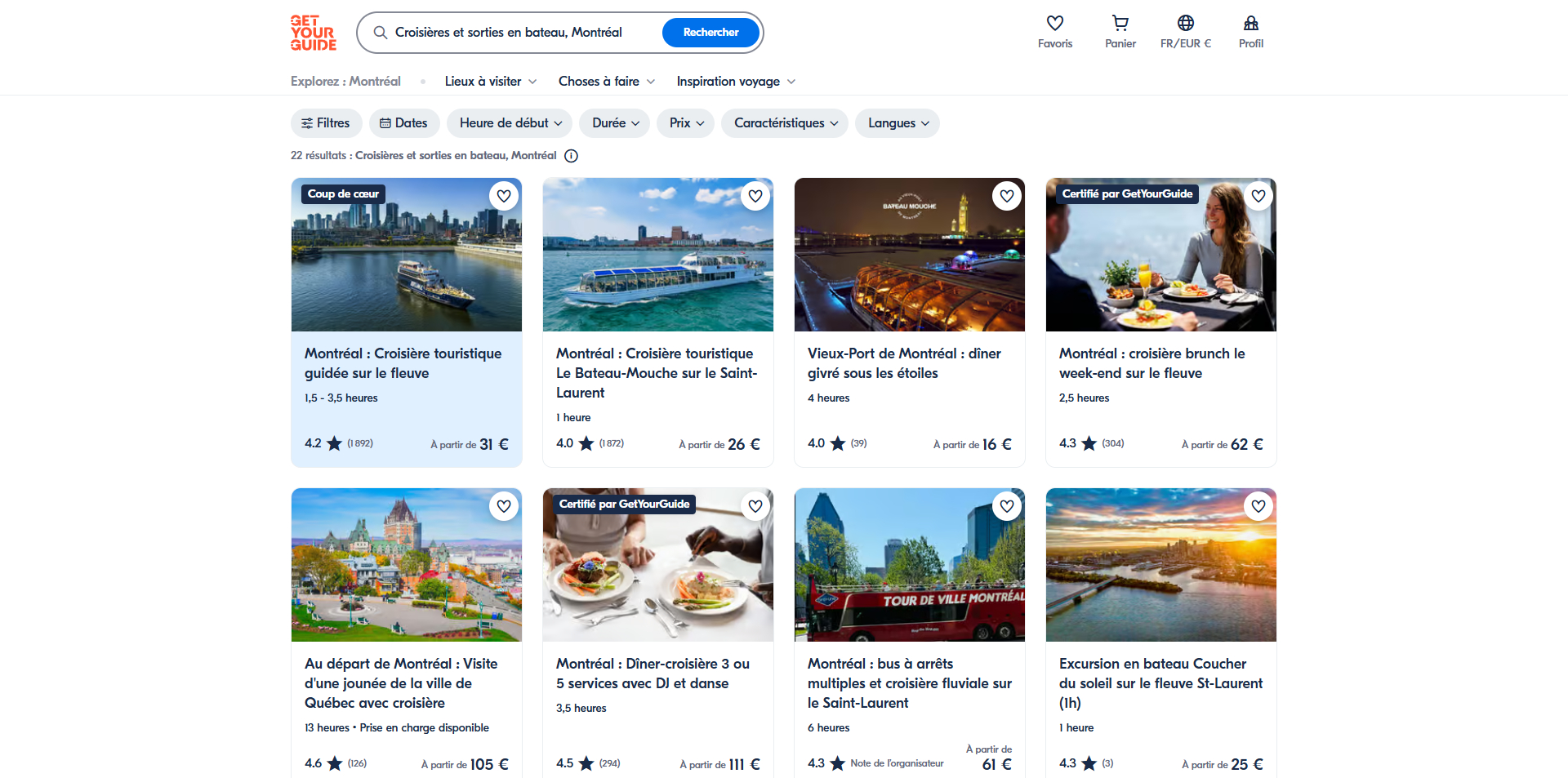Click Explorez : Montréal link
Image resolution: width=1568 pixels, height=778 pixels.
pyautogui.click(x=345, y=82)
